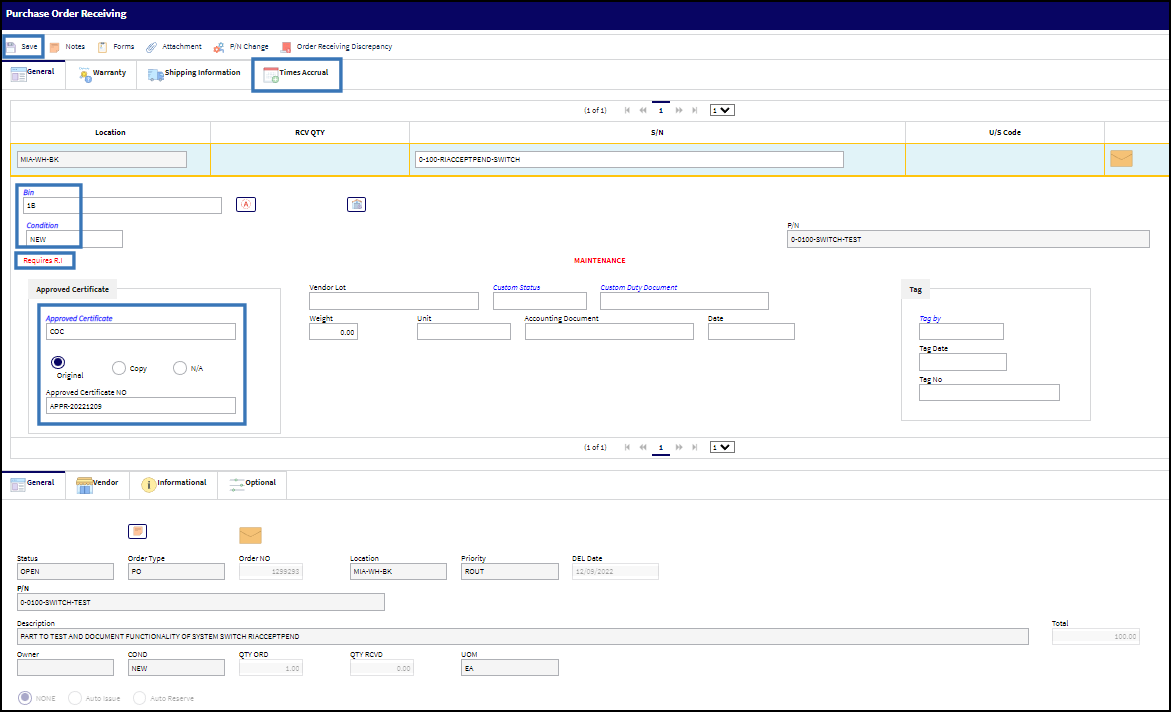Click the Approved Certificate link label

pos(79,318)
